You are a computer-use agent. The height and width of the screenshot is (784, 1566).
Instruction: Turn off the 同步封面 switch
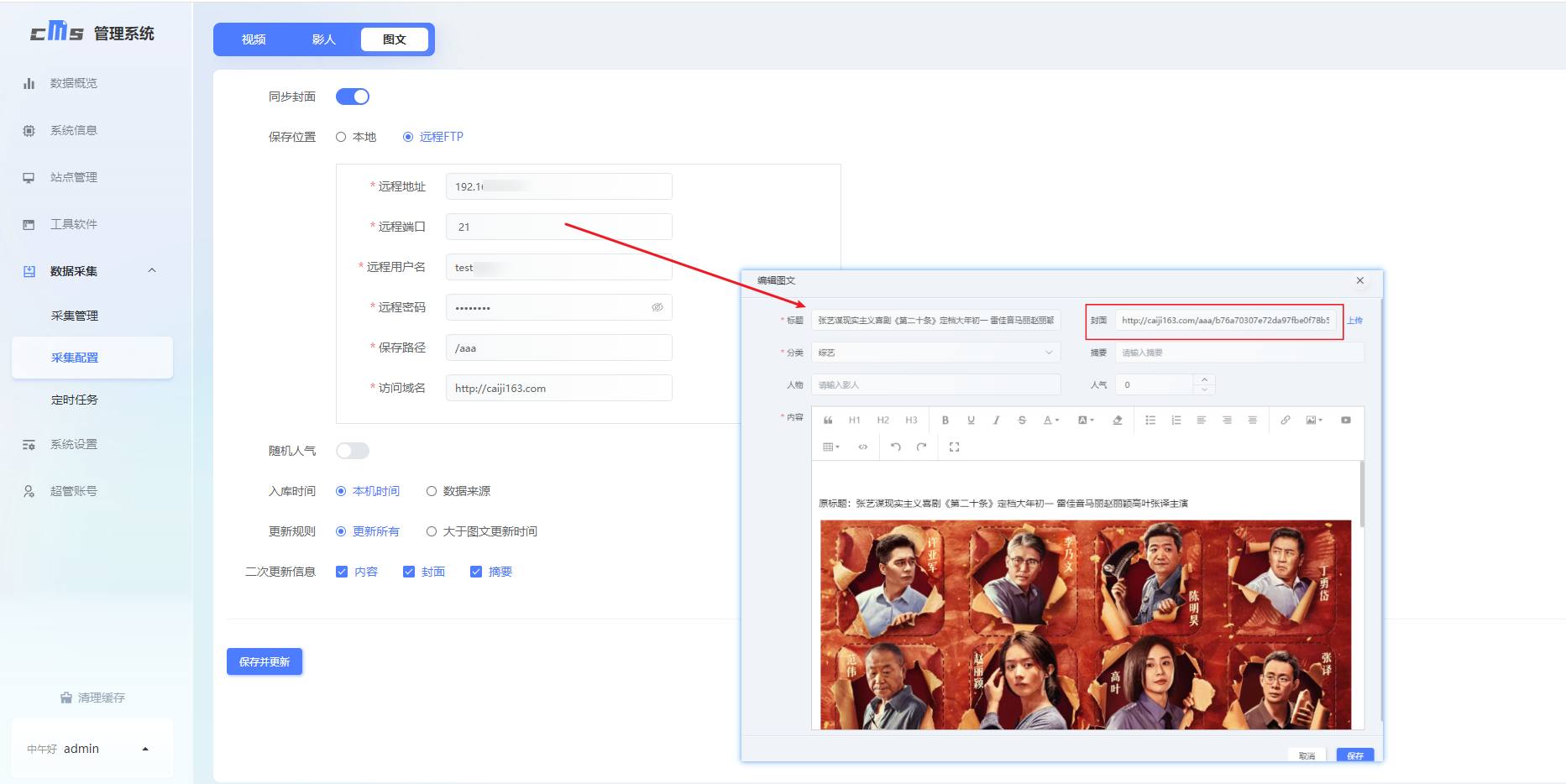click(x=353, y=97)
